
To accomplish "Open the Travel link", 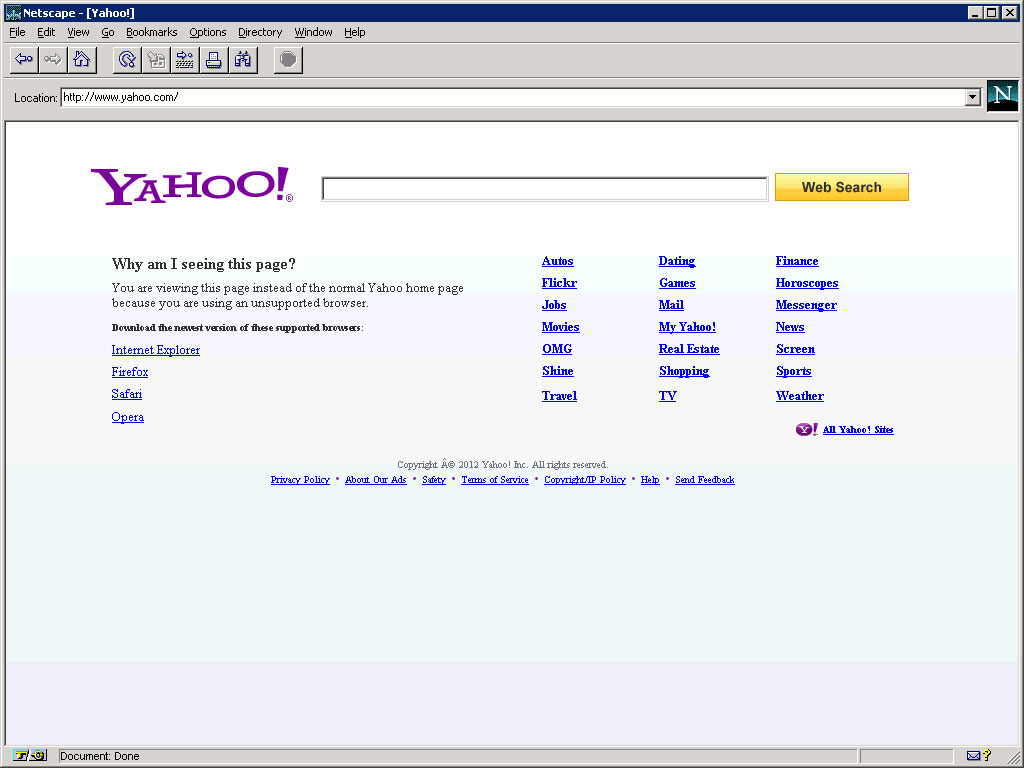I will tap(559, 396).
